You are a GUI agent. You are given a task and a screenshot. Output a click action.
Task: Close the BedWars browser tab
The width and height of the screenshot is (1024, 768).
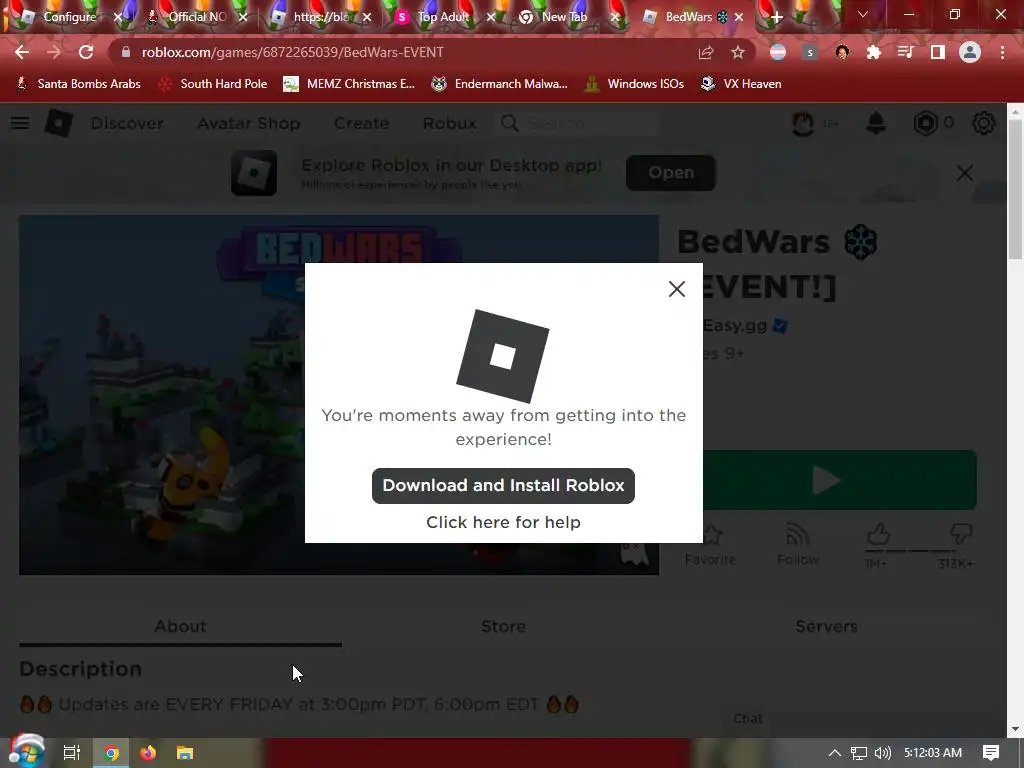click(739, 17)
